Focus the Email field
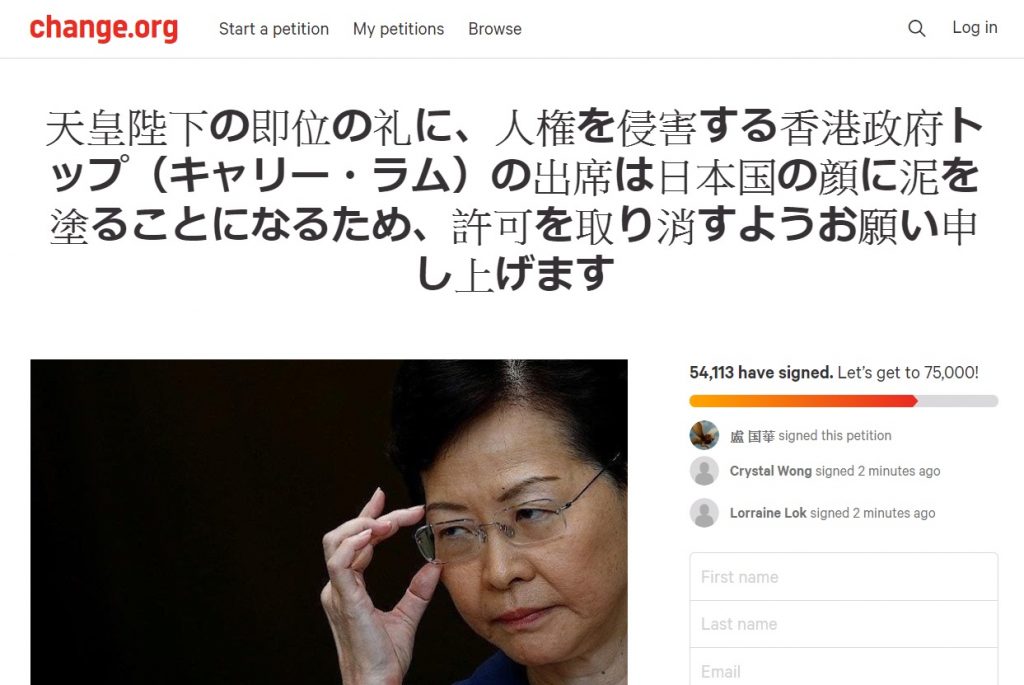The image size is (1024, 685). coord(844,667)
